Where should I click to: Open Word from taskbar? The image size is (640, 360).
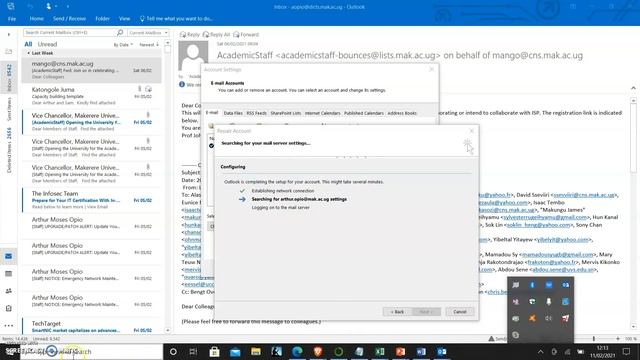click(x=421, y=351)
